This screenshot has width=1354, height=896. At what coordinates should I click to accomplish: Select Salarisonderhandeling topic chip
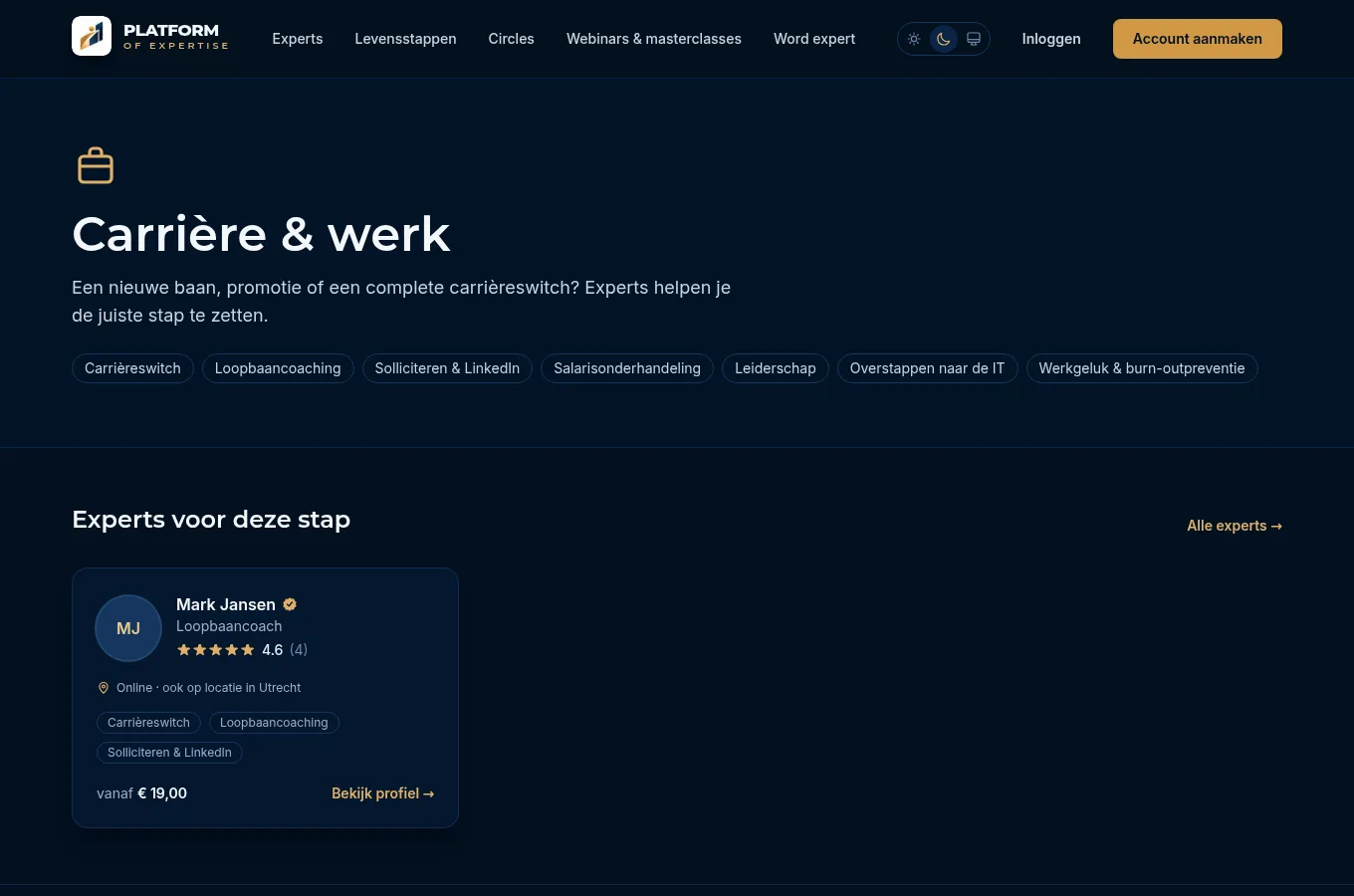[627, 368]
